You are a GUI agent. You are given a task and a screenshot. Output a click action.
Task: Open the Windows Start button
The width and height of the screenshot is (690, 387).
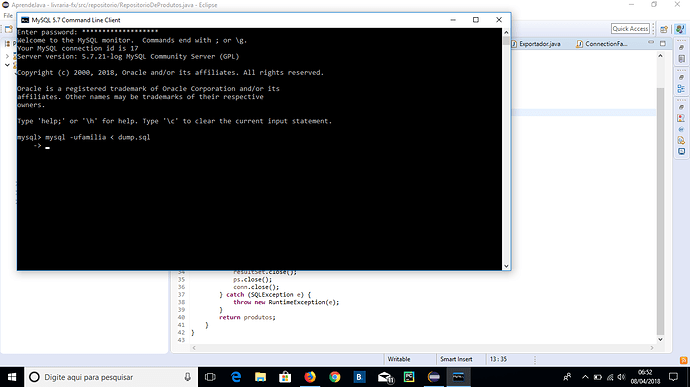coord(12,377)
